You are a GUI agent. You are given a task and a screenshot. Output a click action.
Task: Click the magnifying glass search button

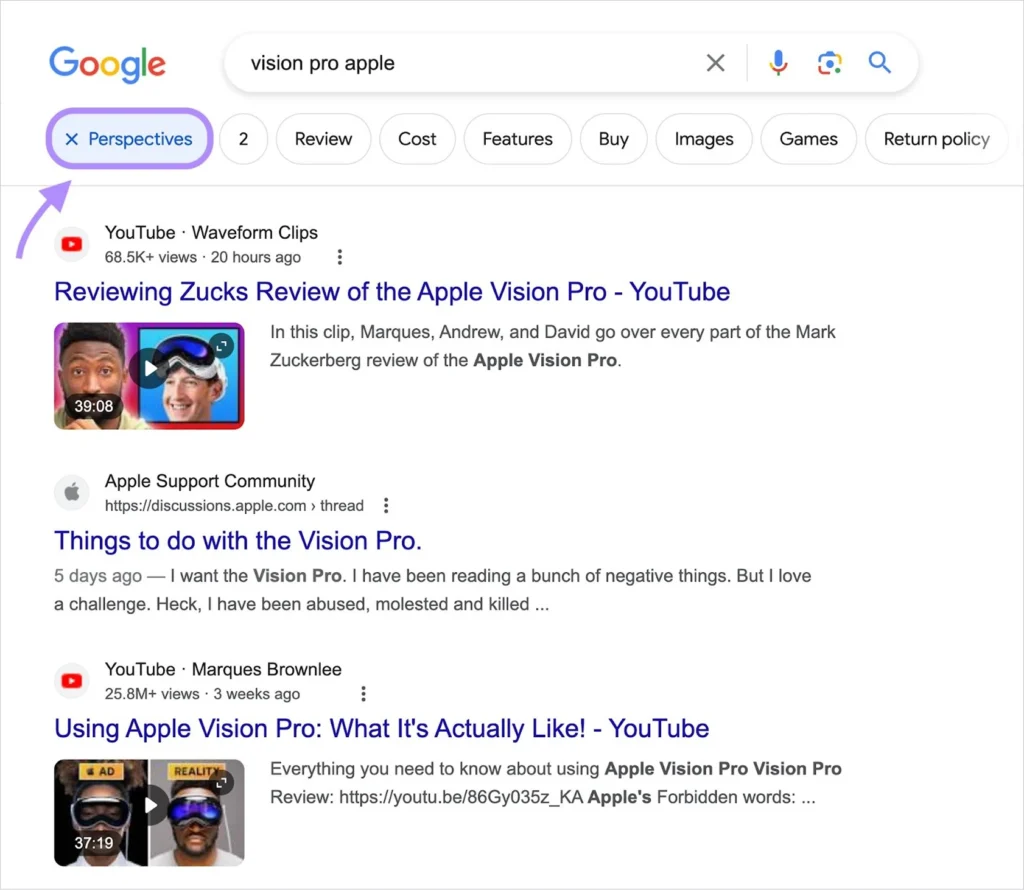point(880,64)
